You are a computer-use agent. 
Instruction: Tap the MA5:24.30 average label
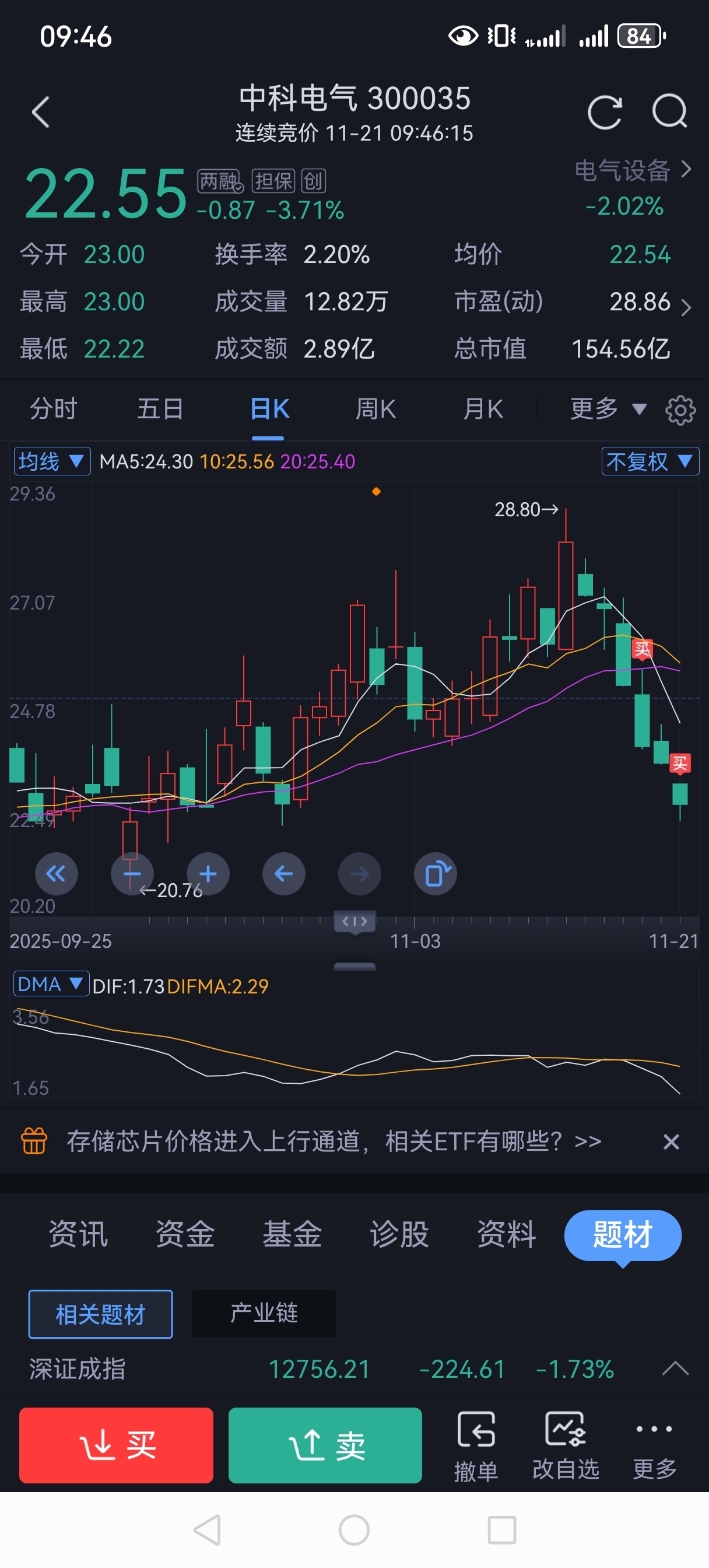point(146,461)
